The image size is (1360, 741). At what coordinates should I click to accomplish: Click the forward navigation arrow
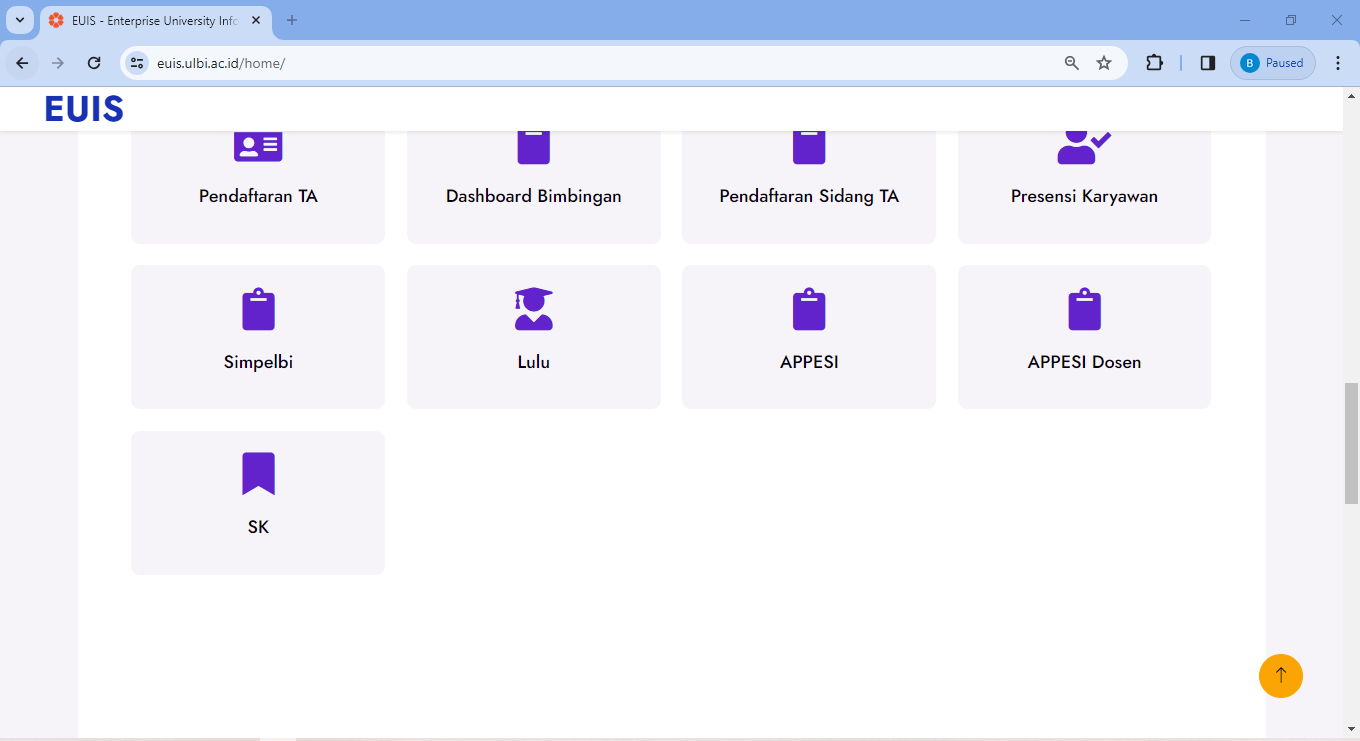point(58,63)
